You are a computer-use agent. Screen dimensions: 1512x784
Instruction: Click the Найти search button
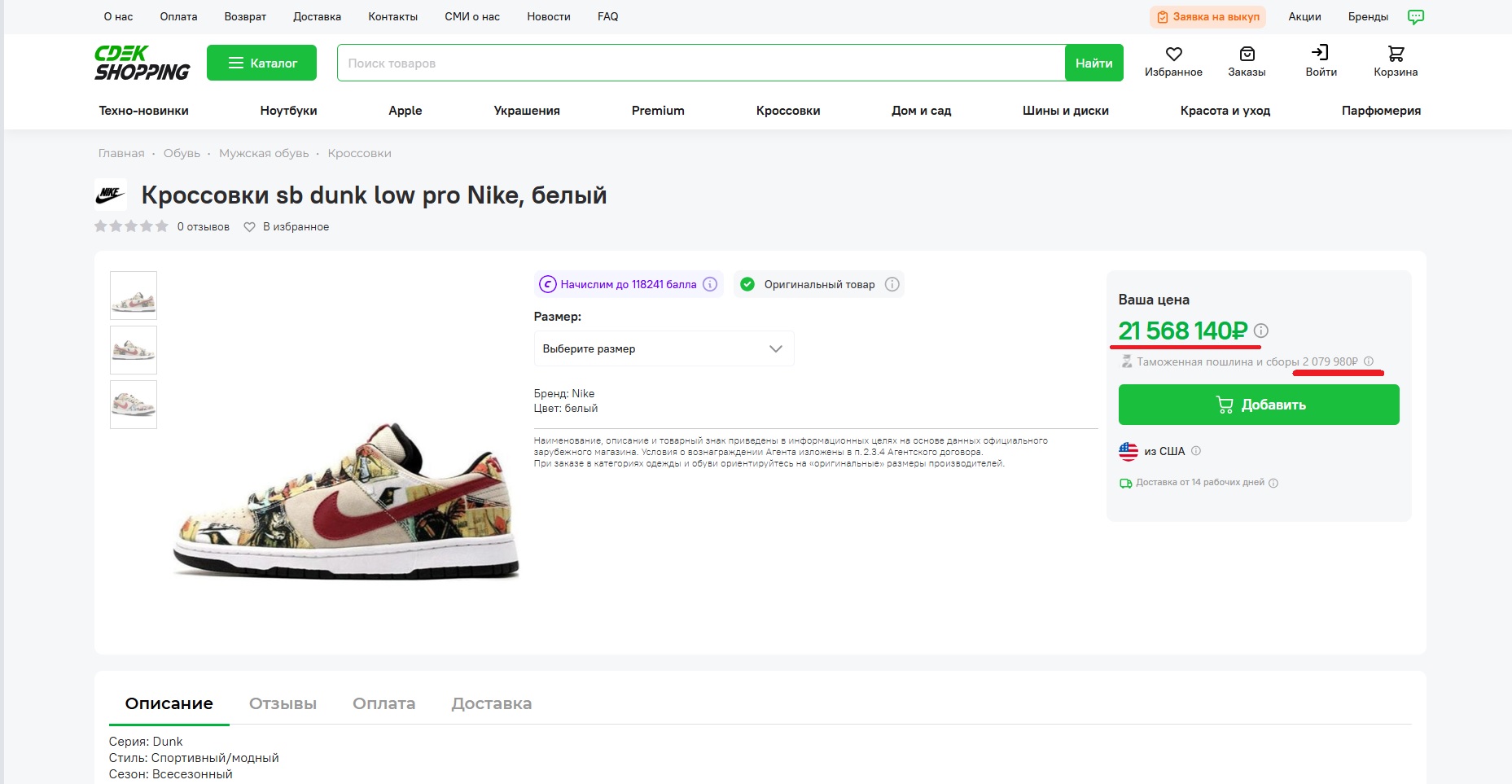(1093, 63)
